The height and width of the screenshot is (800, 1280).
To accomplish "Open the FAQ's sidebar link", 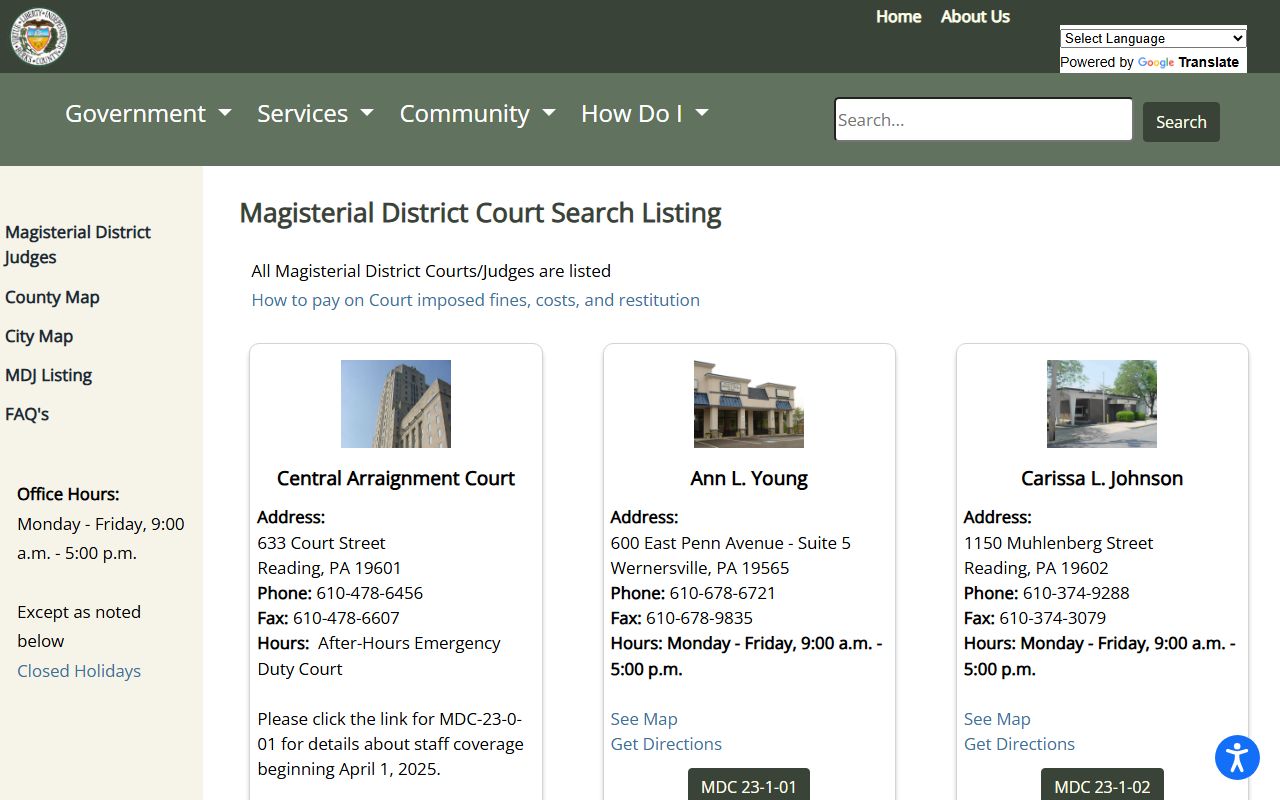I will coord(27,414).
